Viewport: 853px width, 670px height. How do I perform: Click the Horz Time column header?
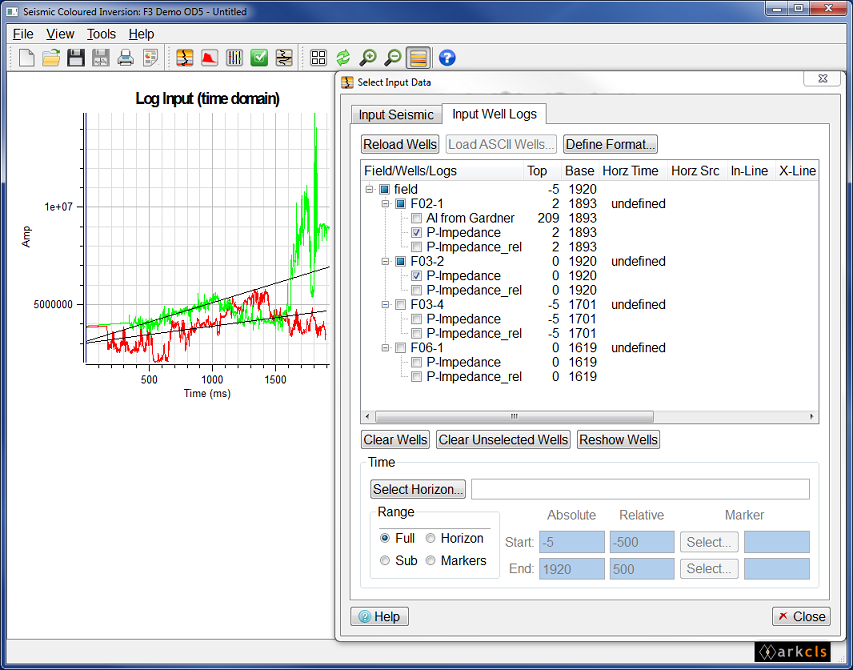633,171
